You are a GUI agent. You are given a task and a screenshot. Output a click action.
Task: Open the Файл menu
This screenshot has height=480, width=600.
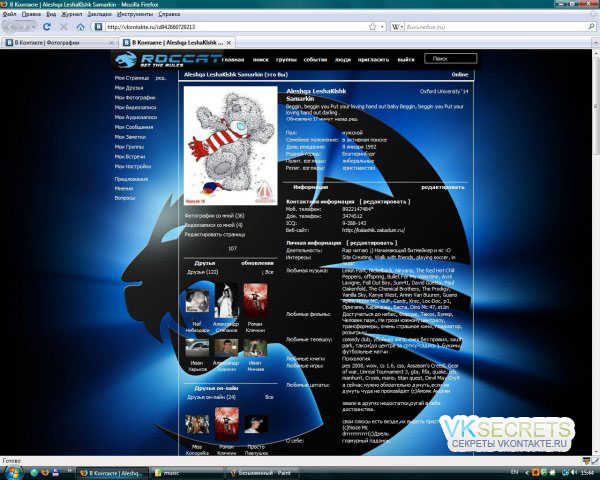pyautogui.click(x=9, y=14)
